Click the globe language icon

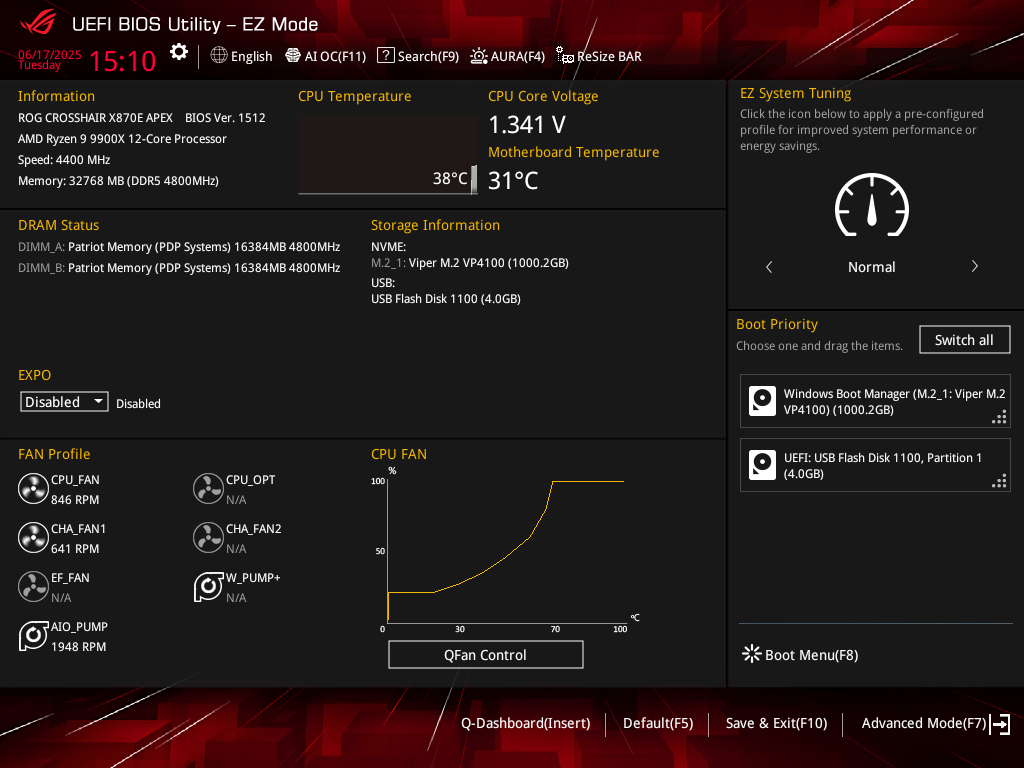[219, 56]
